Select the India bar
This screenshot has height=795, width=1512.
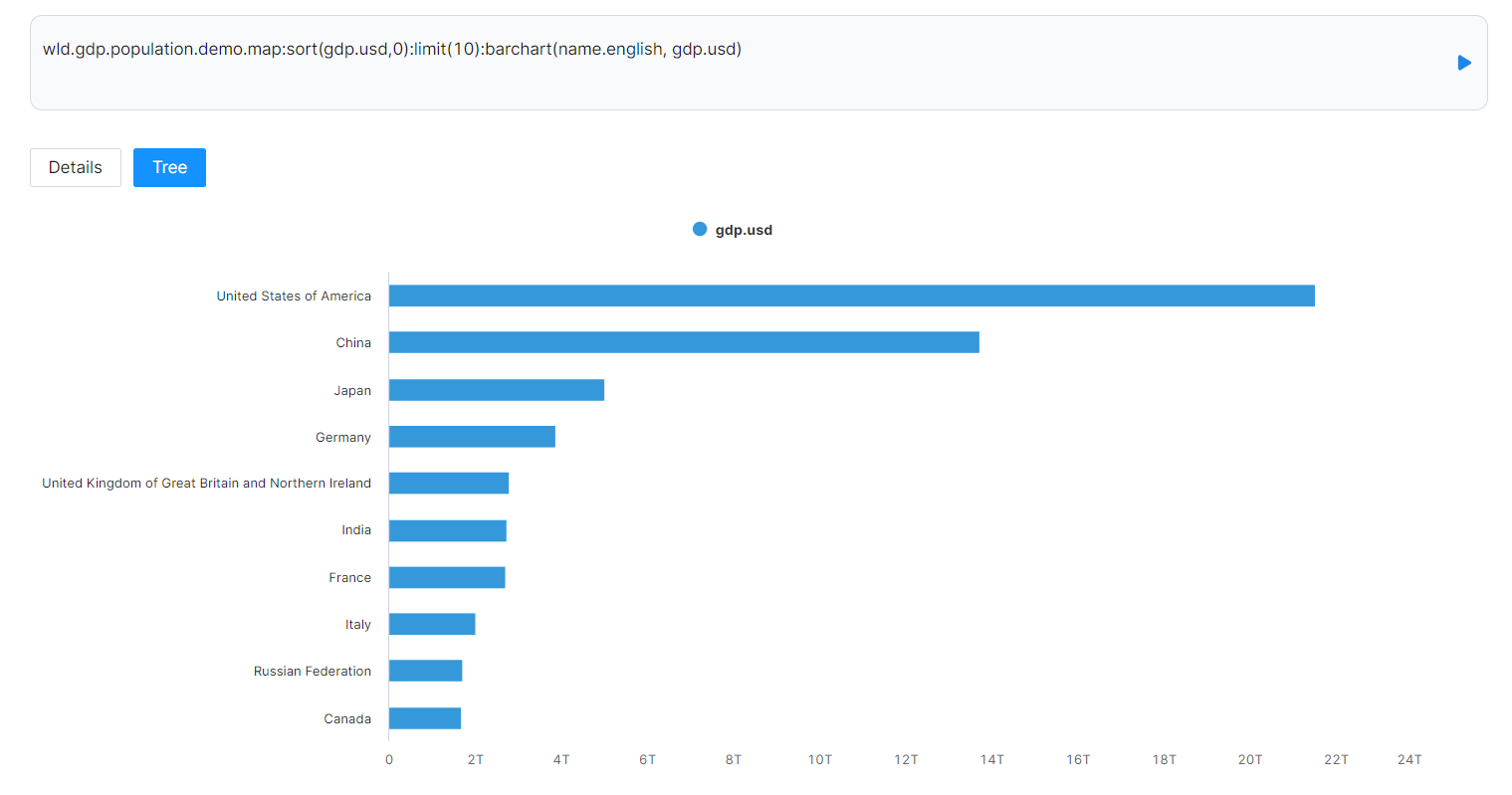pyautogui.click(x=448, y=530)
